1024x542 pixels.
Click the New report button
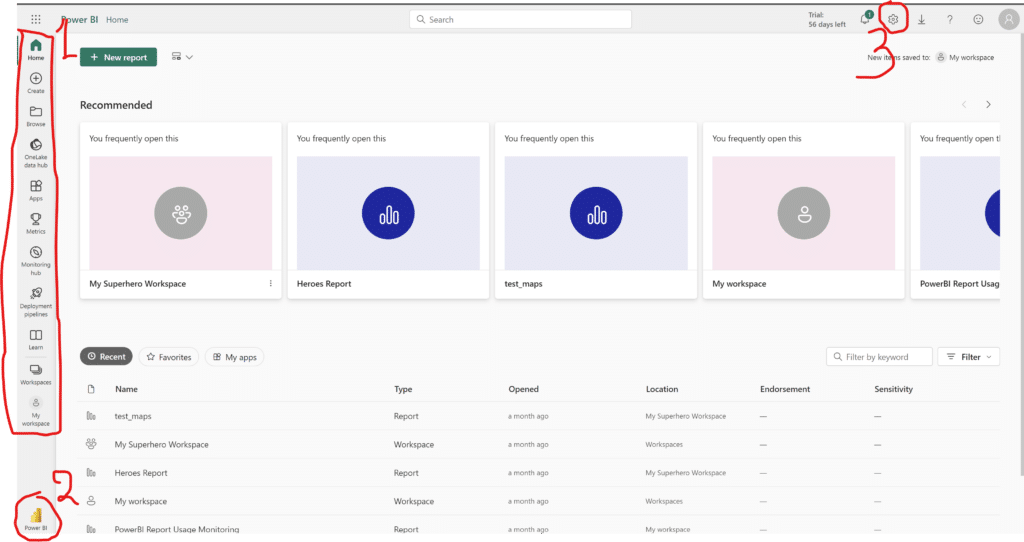click(118, 57)
